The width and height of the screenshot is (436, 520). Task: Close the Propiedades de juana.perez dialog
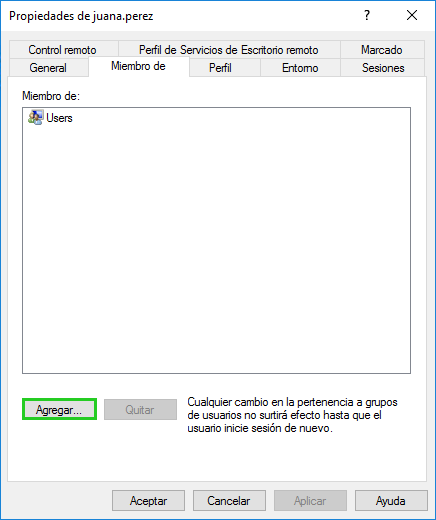coord(412,15)
